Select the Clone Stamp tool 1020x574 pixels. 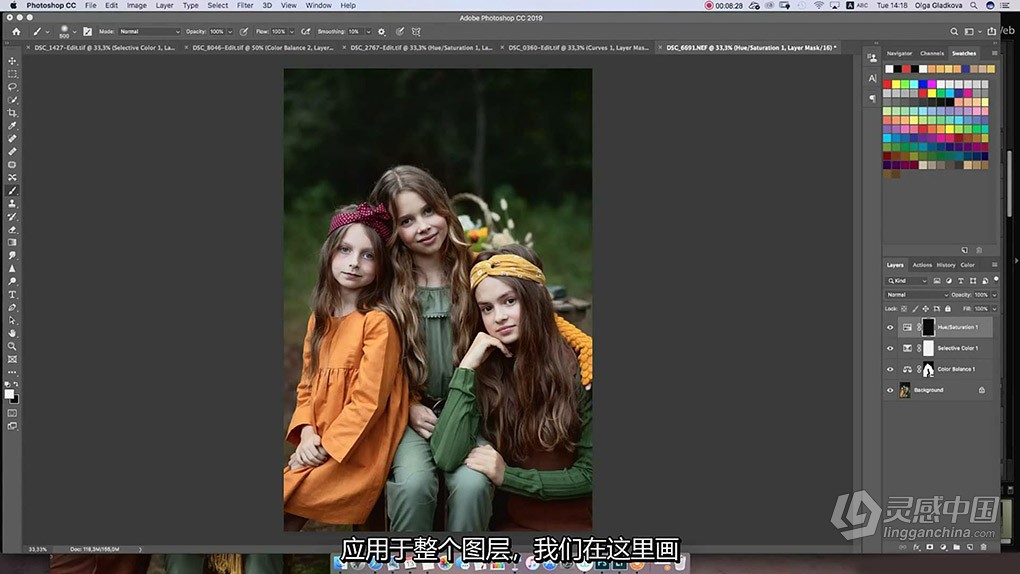12,204
